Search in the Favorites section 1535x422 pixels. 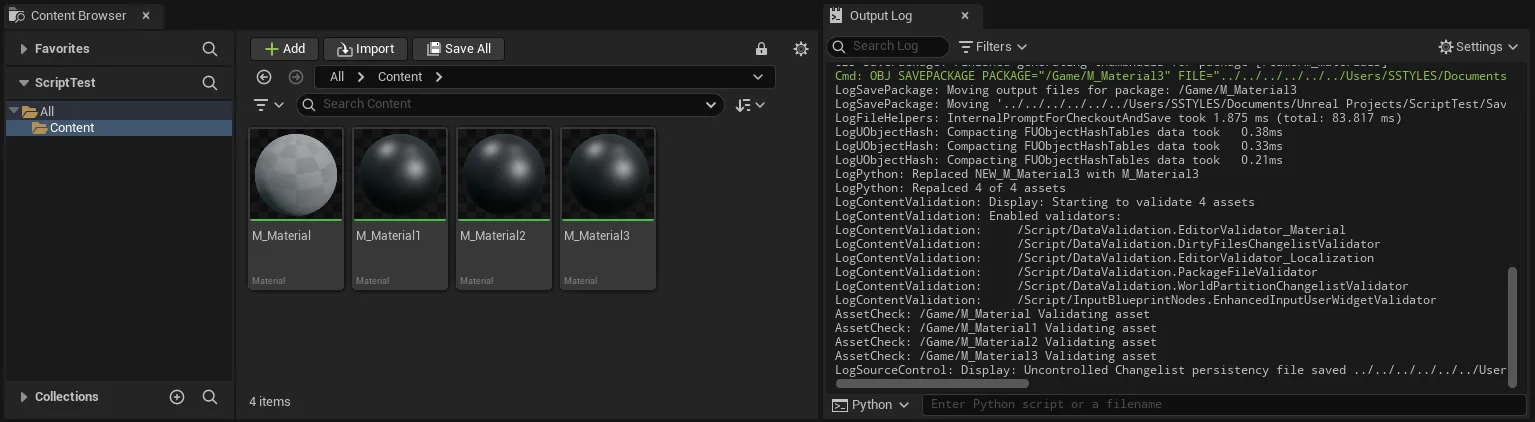pyautogui.click(x=210, y=49)
